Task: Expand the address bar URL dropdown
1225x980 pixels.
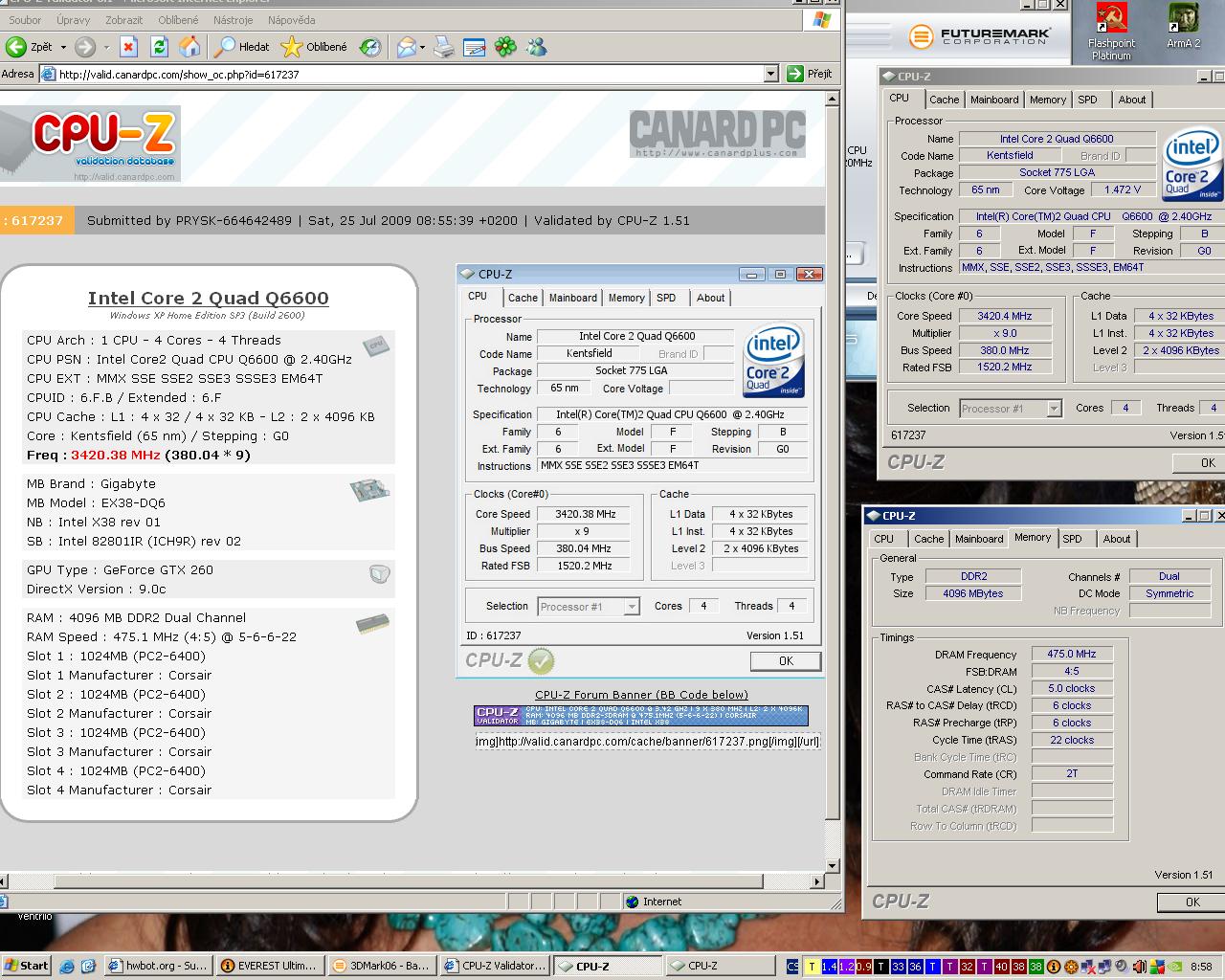Action: 771,74
